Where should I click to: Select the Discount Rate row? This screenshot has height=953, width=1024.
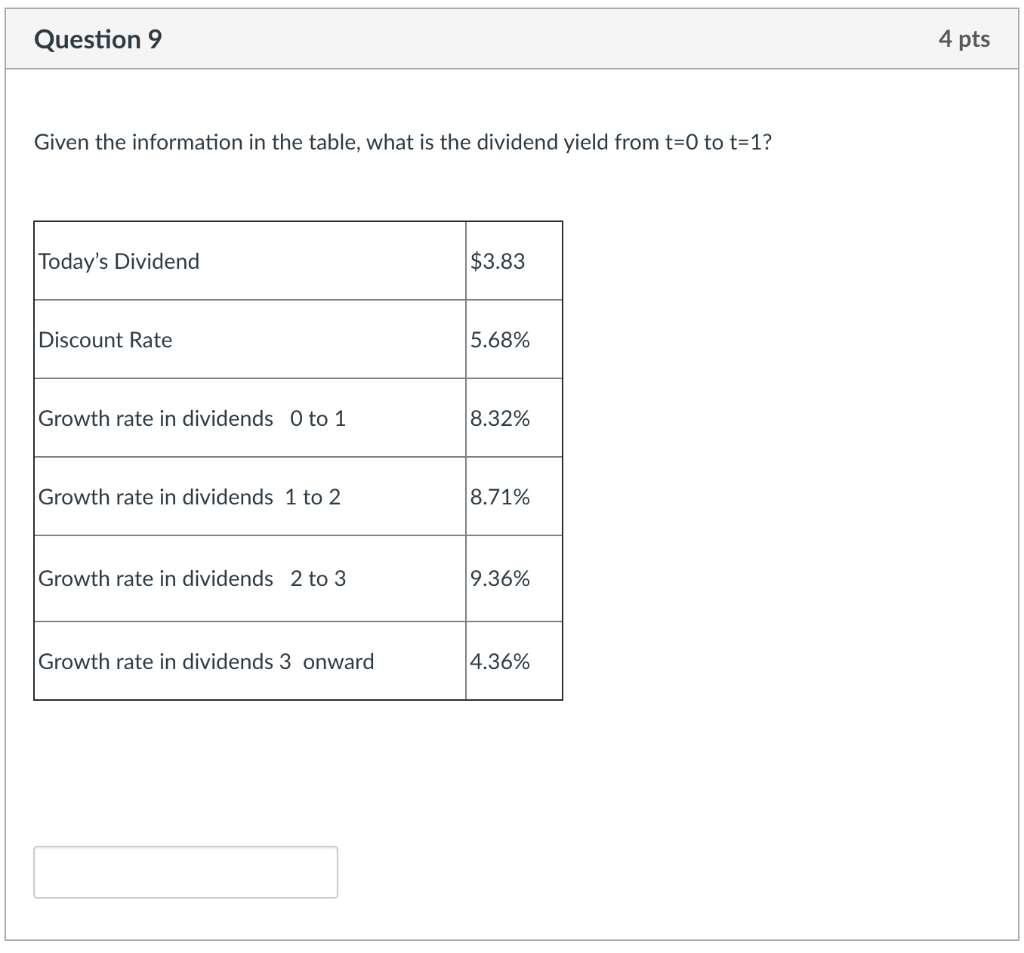104,340
